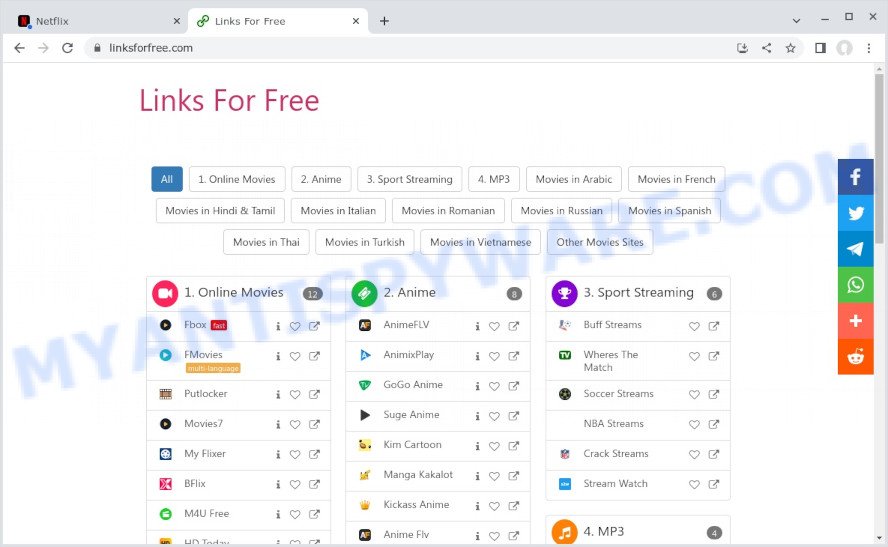Image resolution: width=888 pixels, height=547 pixels.
Task: Open Fbox external link icon
Action: pyautogui.click(x=314, y=326)
